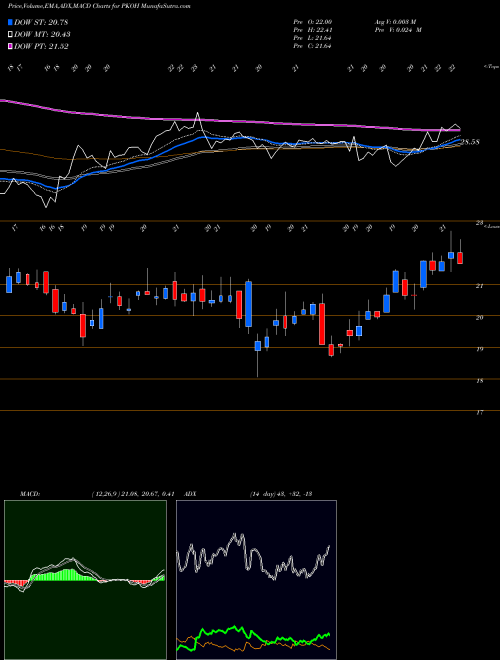500x660 pixels.
Task: Click the MACD panel heading
Action: click(x=30, y=494)
